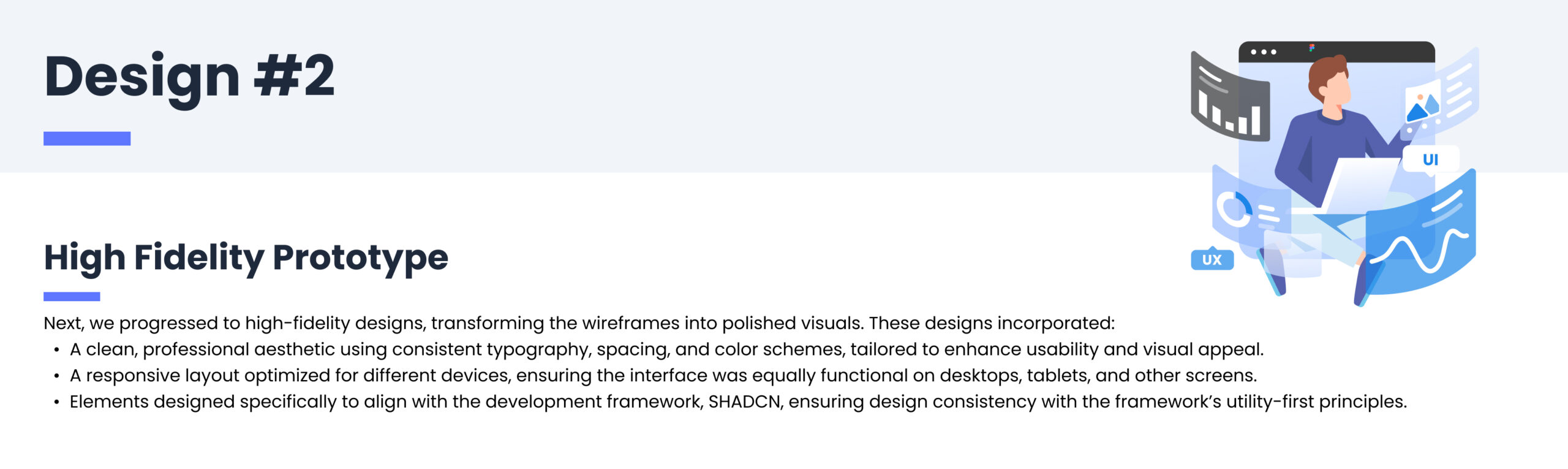1568x469 pixels.
Task: Click the UI speech bubble label
Action: click(1430, 160)
